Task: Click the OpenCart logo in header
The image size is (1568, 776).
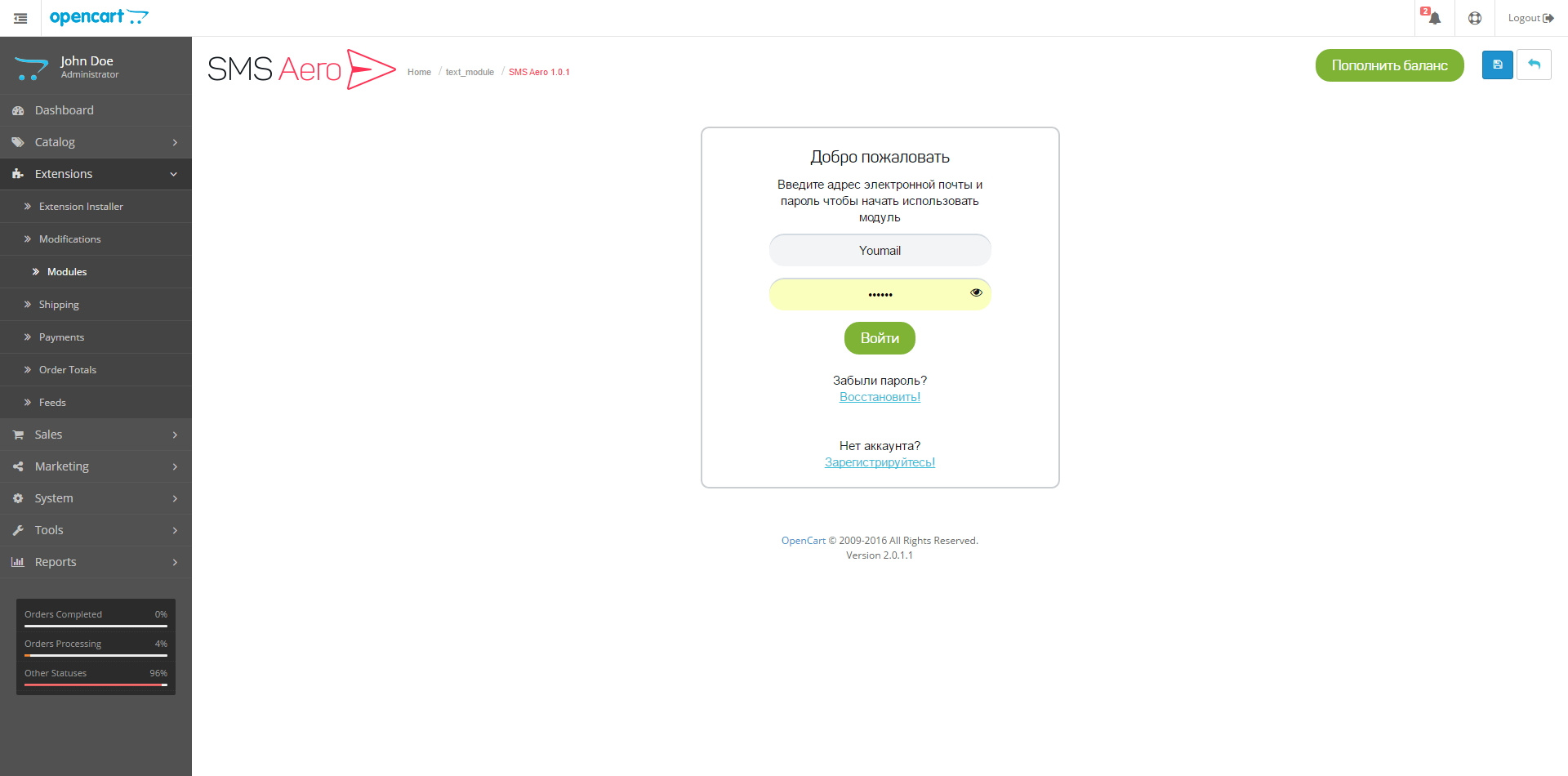Action: tap(99, 17)
